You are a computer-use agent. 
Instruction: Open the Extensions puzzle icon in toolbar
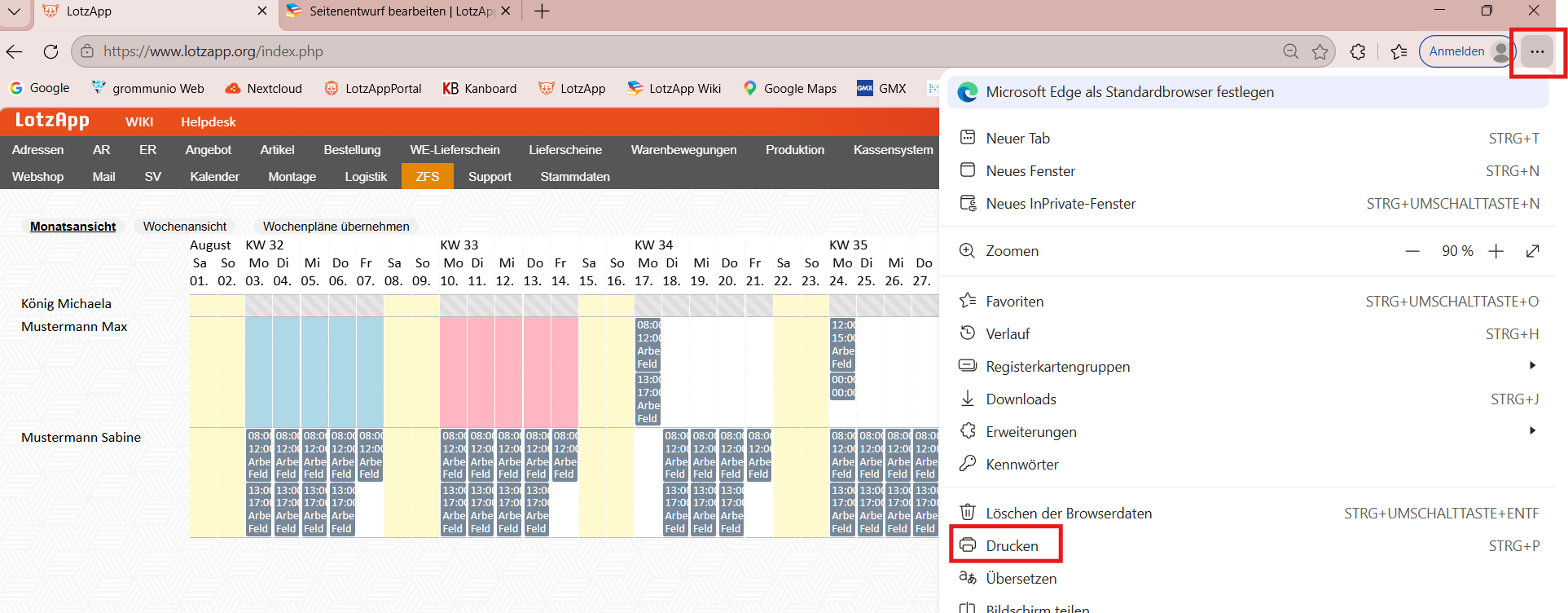(1358, 51)
